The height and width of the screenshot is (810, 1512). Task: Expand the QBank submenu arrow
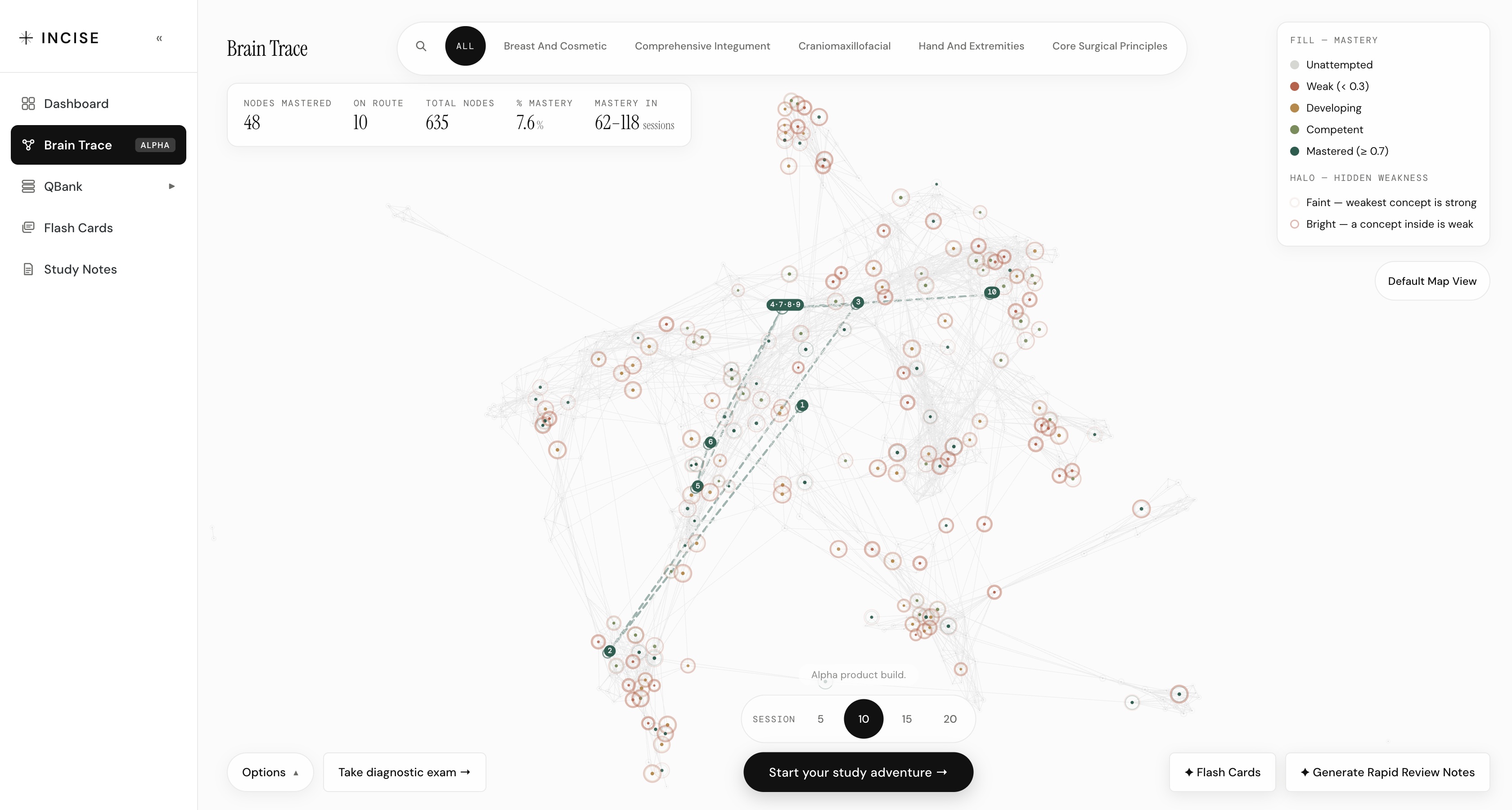172,187
